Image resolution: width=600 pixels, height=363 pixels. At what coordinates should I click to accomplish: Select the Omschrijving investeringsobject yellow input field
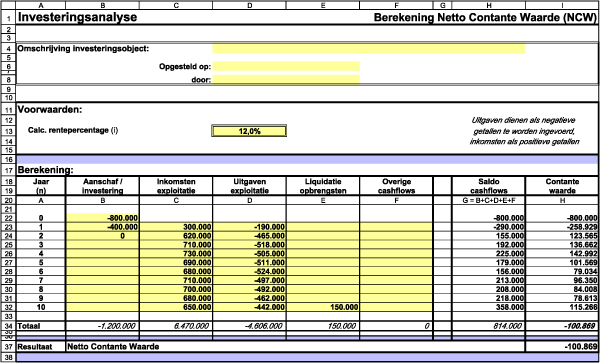point(369,49)
